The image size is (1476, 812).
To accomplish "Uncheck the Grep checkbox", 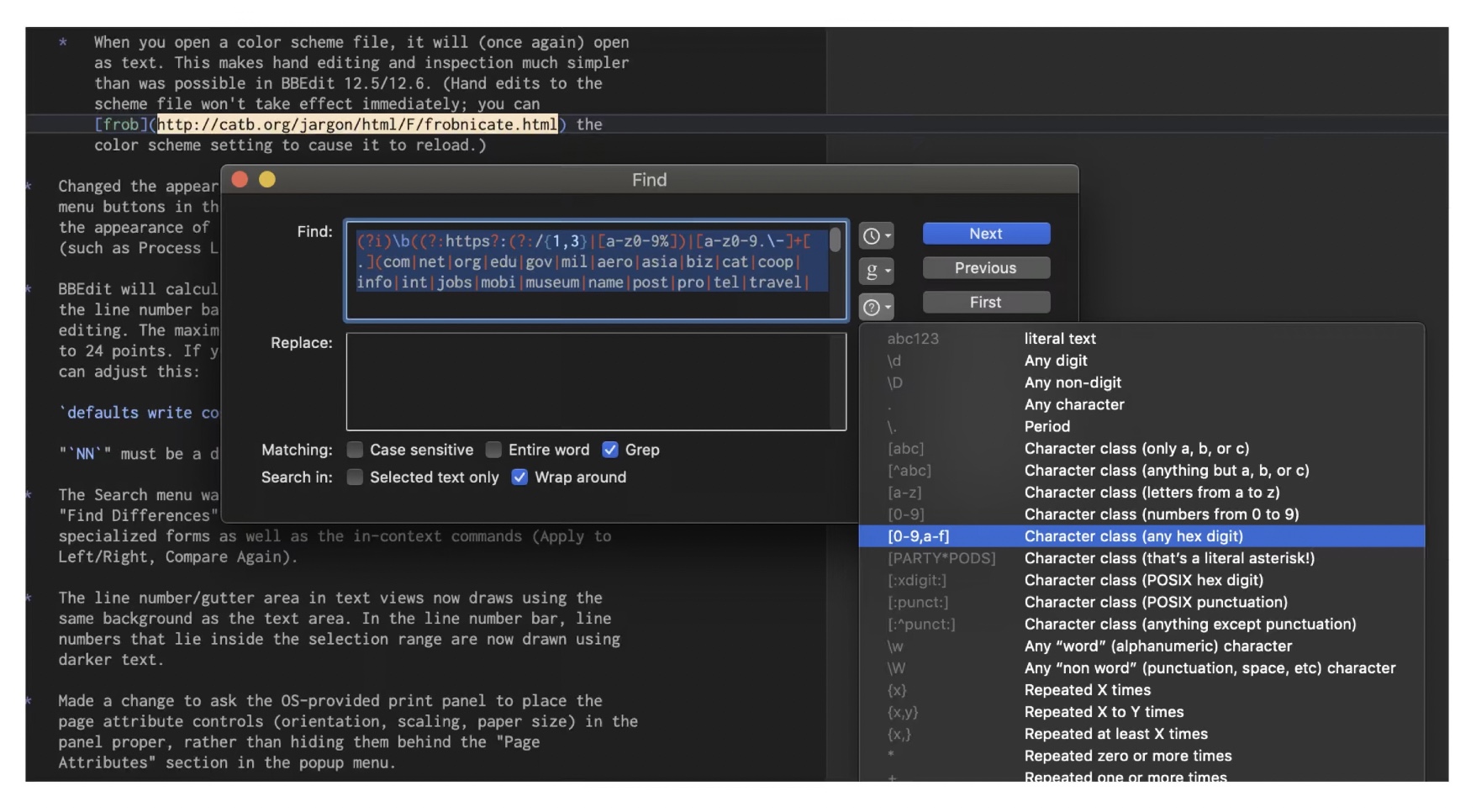I will (610, 450).
